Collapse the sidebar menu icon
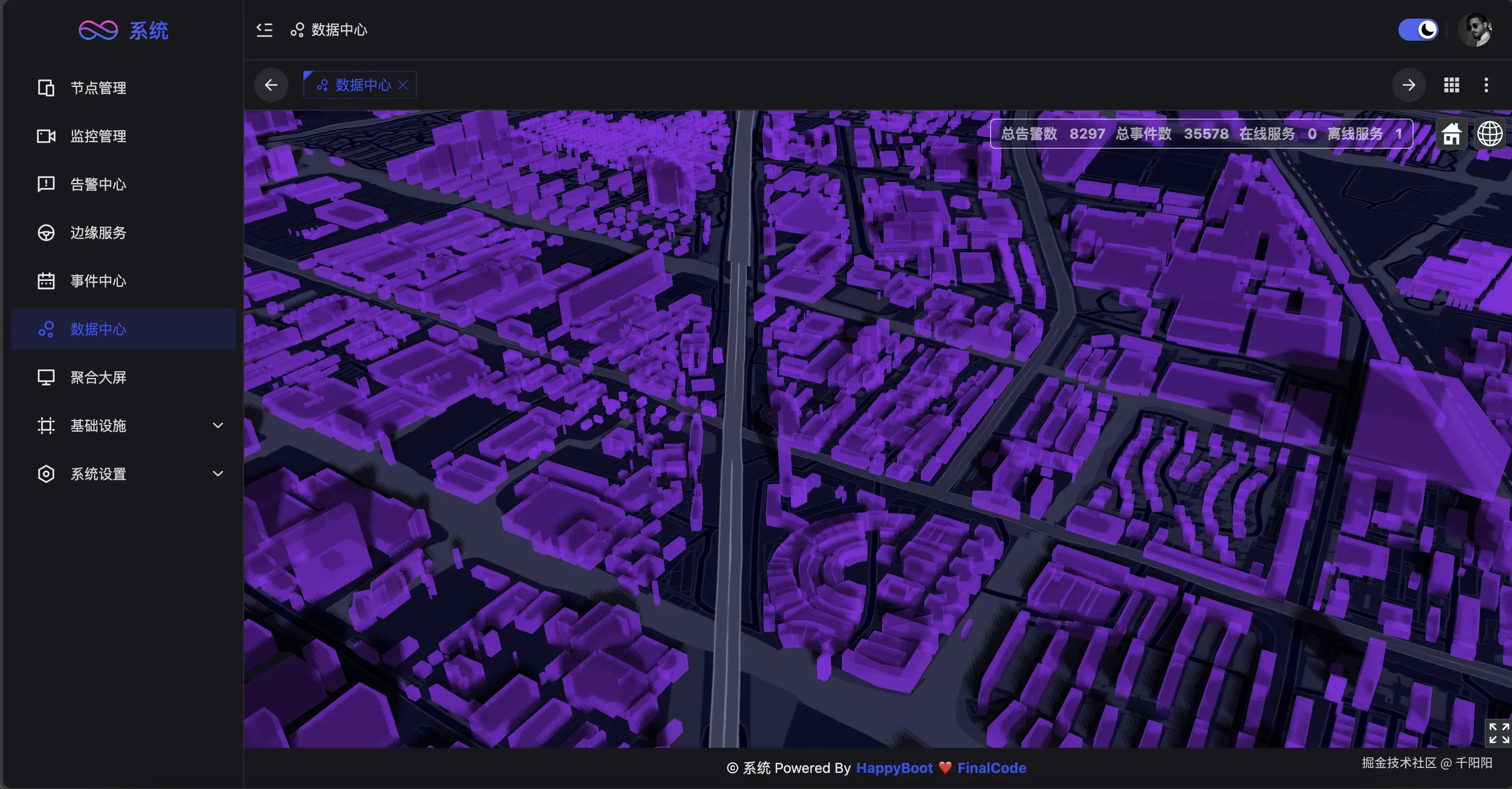 point(265,30)
